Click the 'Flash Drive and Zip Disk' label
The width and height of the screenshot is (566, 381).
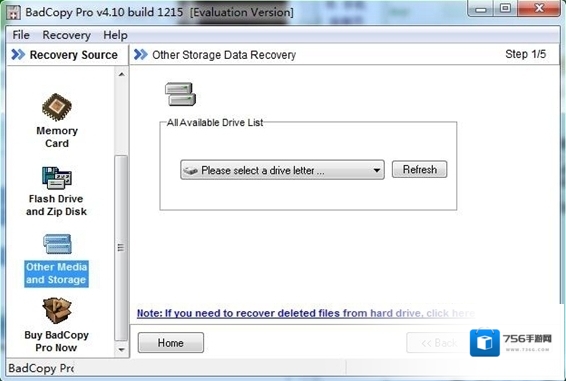56,205
